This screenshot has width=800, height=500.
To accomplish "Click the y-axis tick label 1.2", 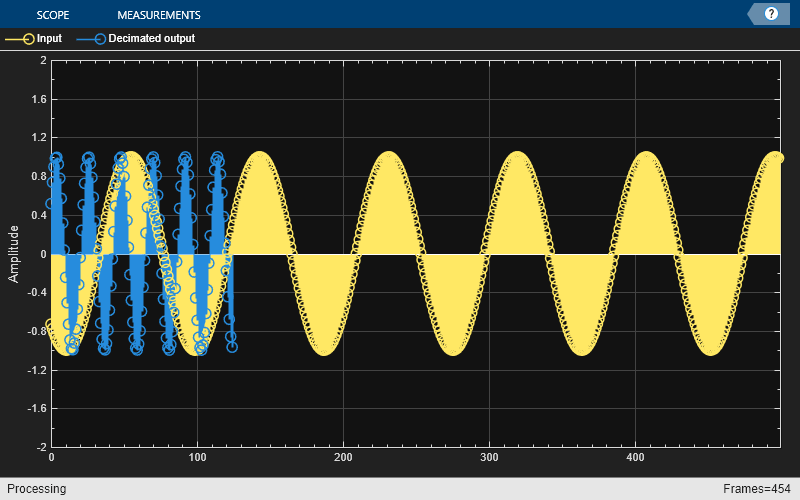I will 39,137.
